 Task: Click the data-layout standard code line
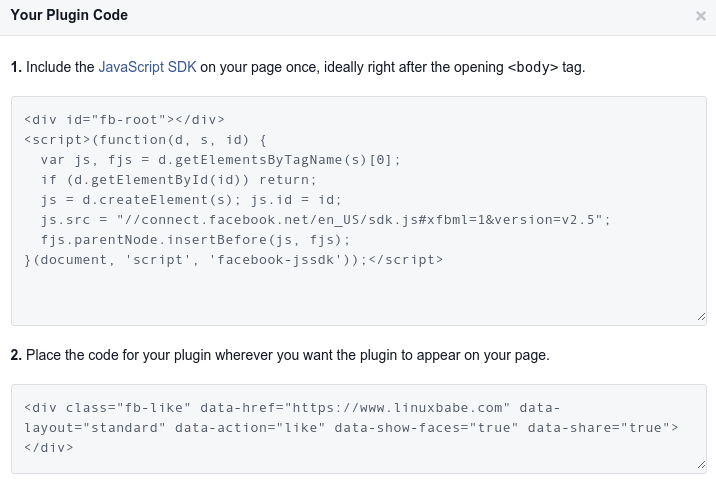(x=350, y=427)
